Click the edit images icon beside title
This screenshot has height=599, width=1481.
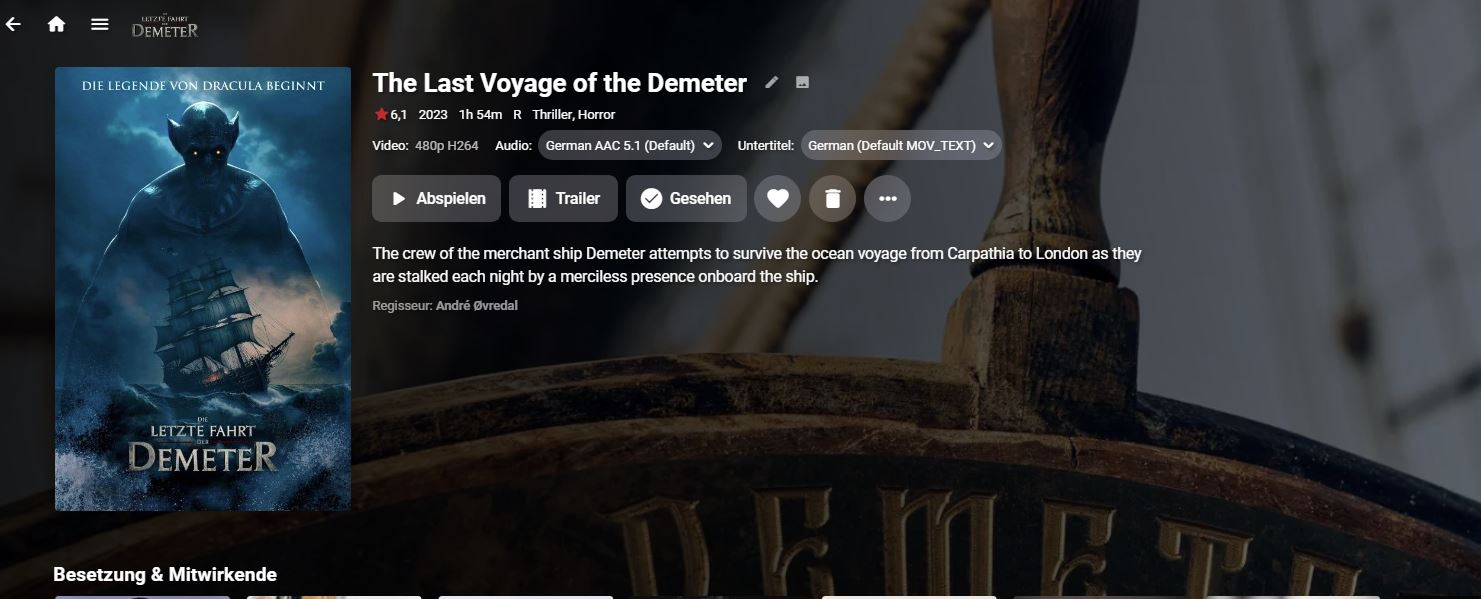coord(802,82)
